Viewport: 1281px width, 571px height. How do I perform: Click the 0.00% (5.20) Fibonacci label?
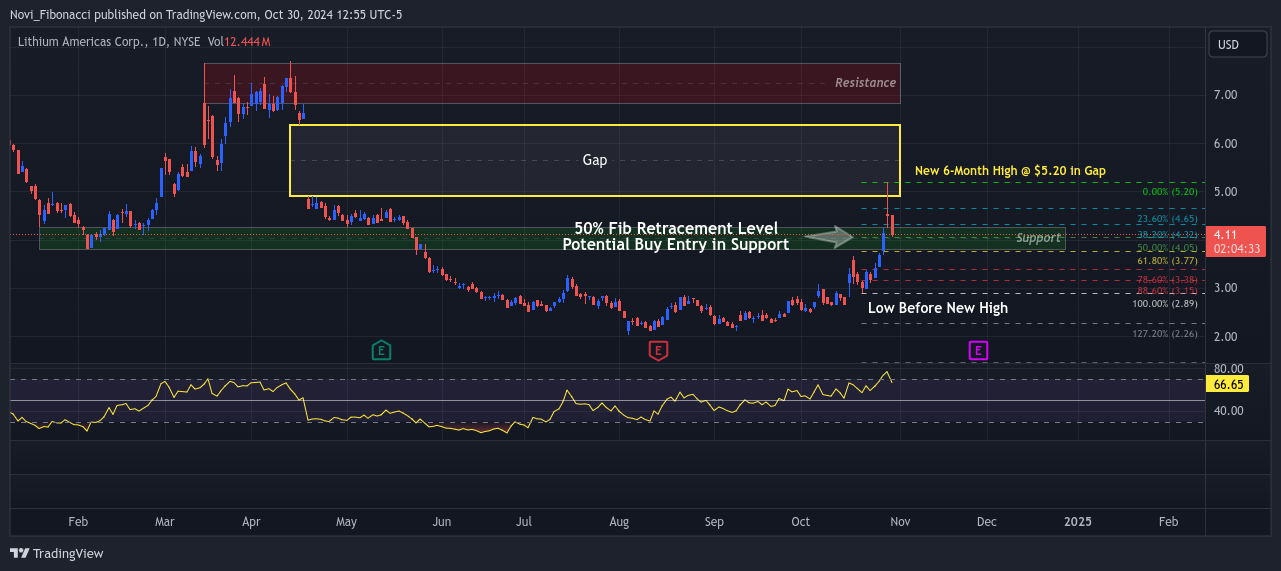(1169, 191)
